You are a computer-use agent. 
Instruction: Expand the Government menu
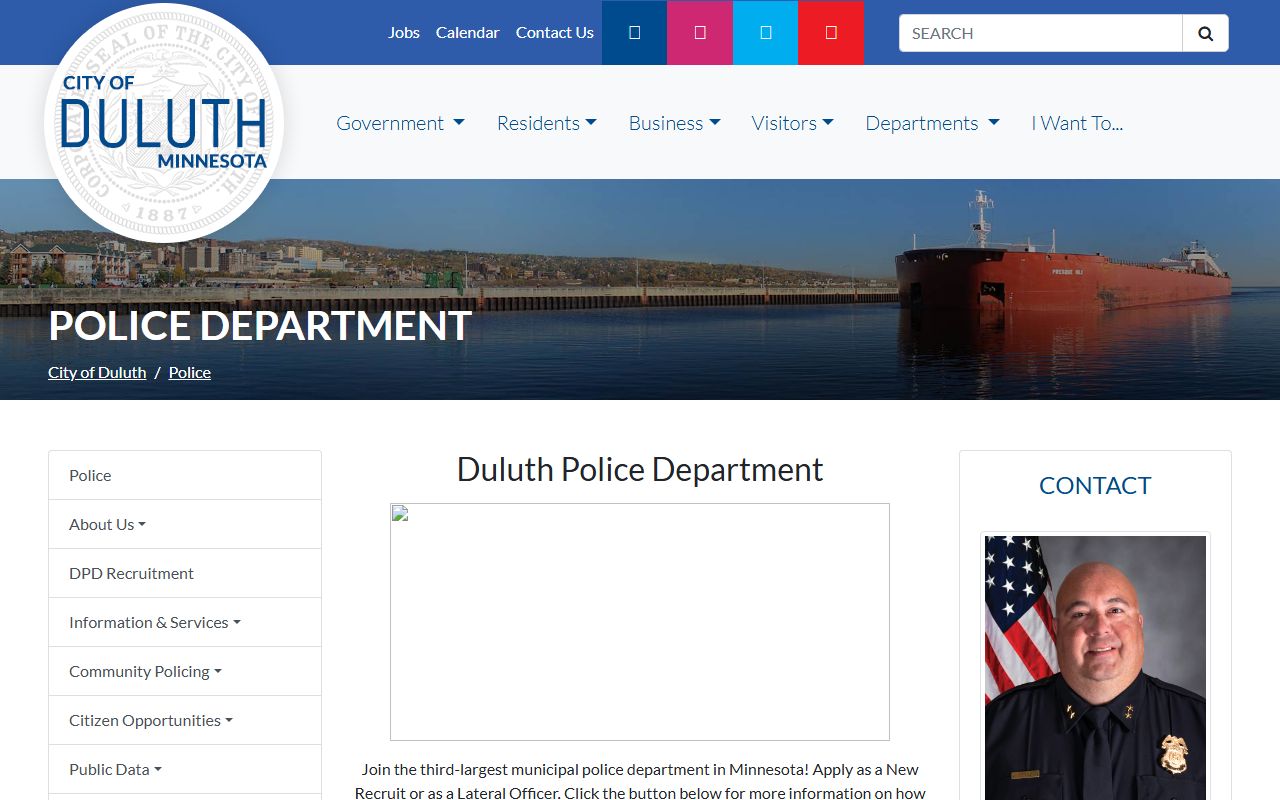(400, 123)
